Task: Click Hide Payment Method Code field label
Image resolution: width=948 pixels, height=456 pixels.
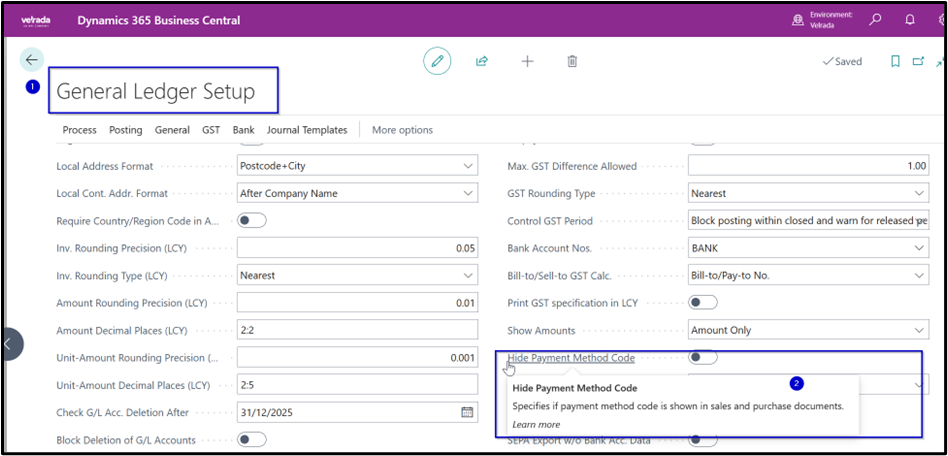Action: tap(571, 358)
